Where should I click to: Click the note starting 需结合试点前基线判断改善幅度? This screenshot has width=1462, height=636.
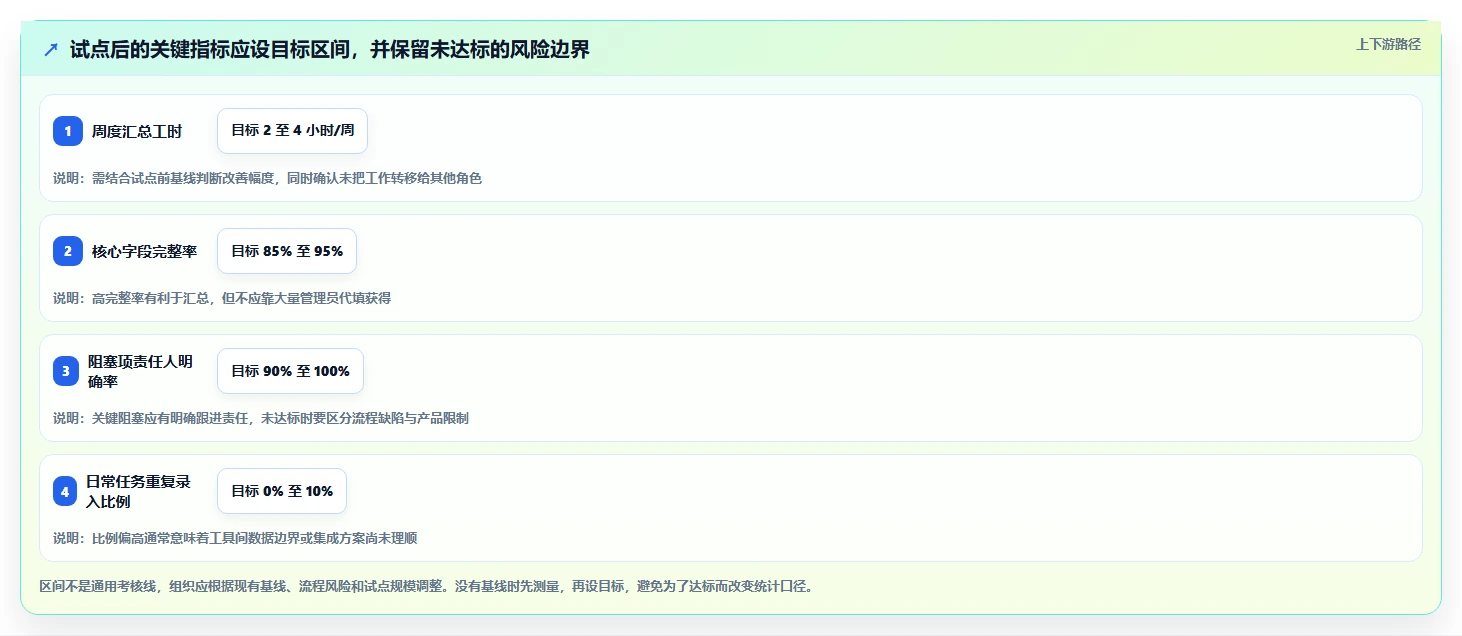[267, 178]
